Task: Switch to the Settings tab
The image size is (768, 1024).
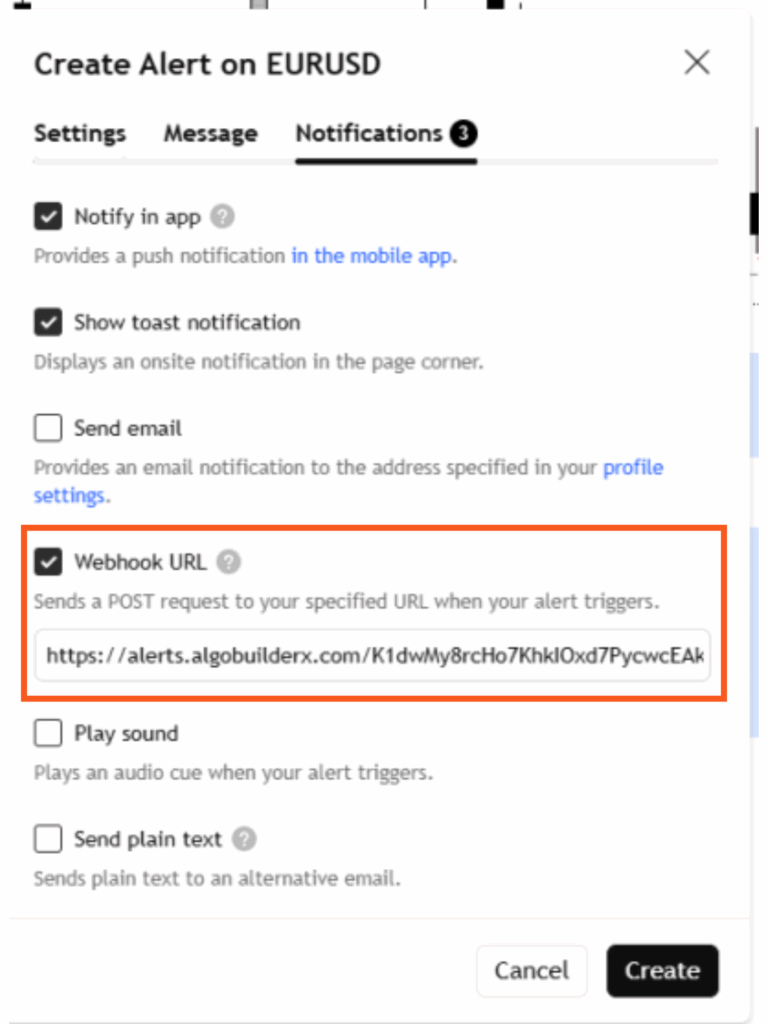Action: (x=80, y=133)
